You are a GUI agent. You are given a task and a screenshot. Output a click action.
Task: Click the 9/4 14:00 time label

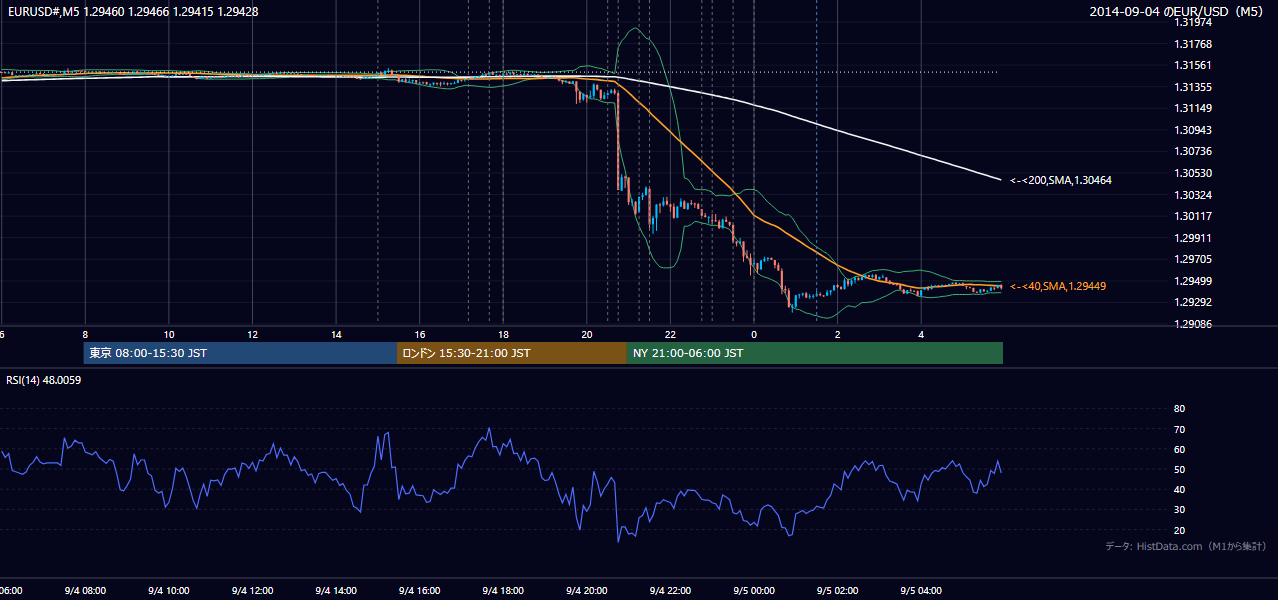(x=336, y=591)
